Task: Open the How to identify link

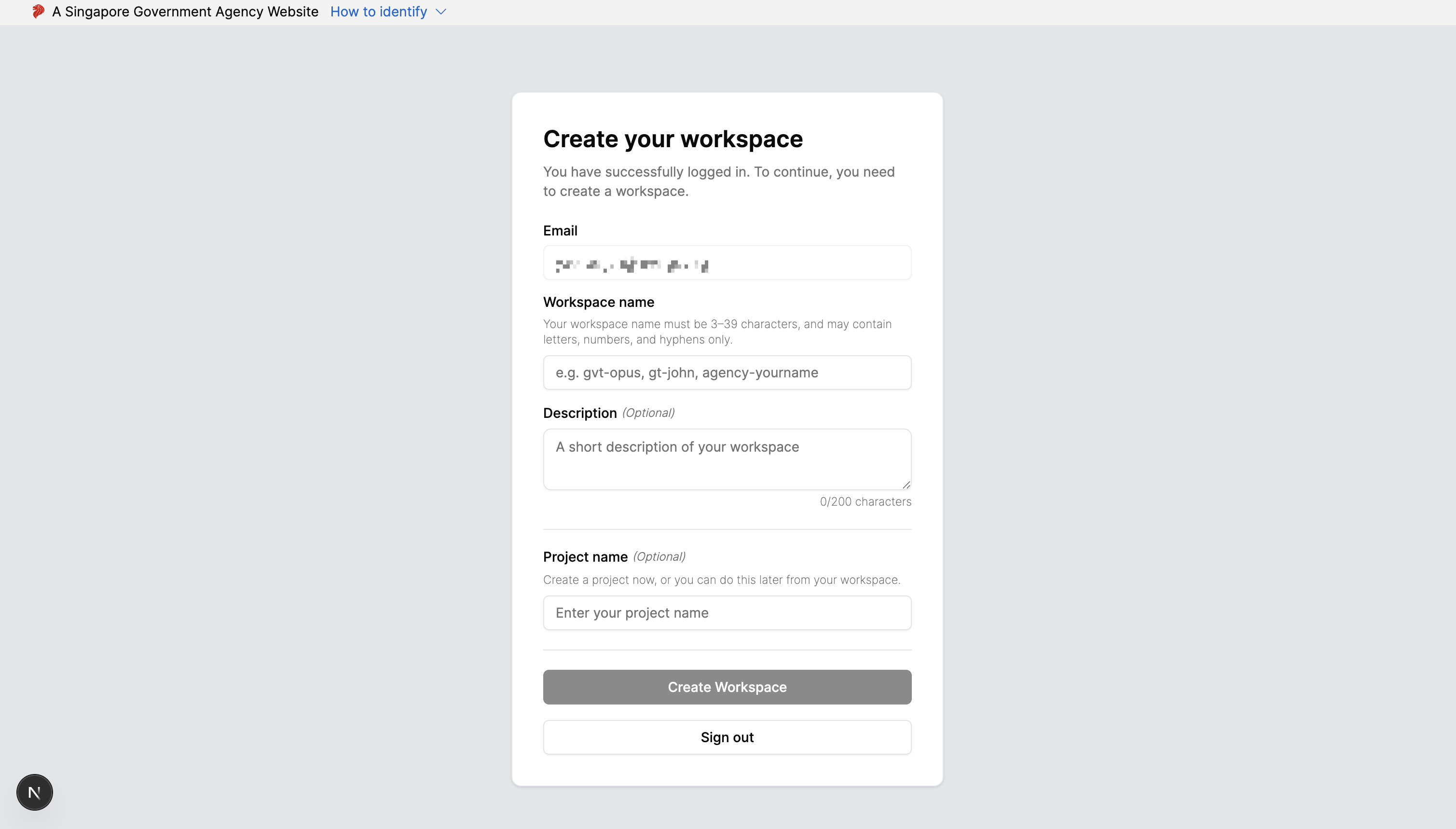Action: 379,12
